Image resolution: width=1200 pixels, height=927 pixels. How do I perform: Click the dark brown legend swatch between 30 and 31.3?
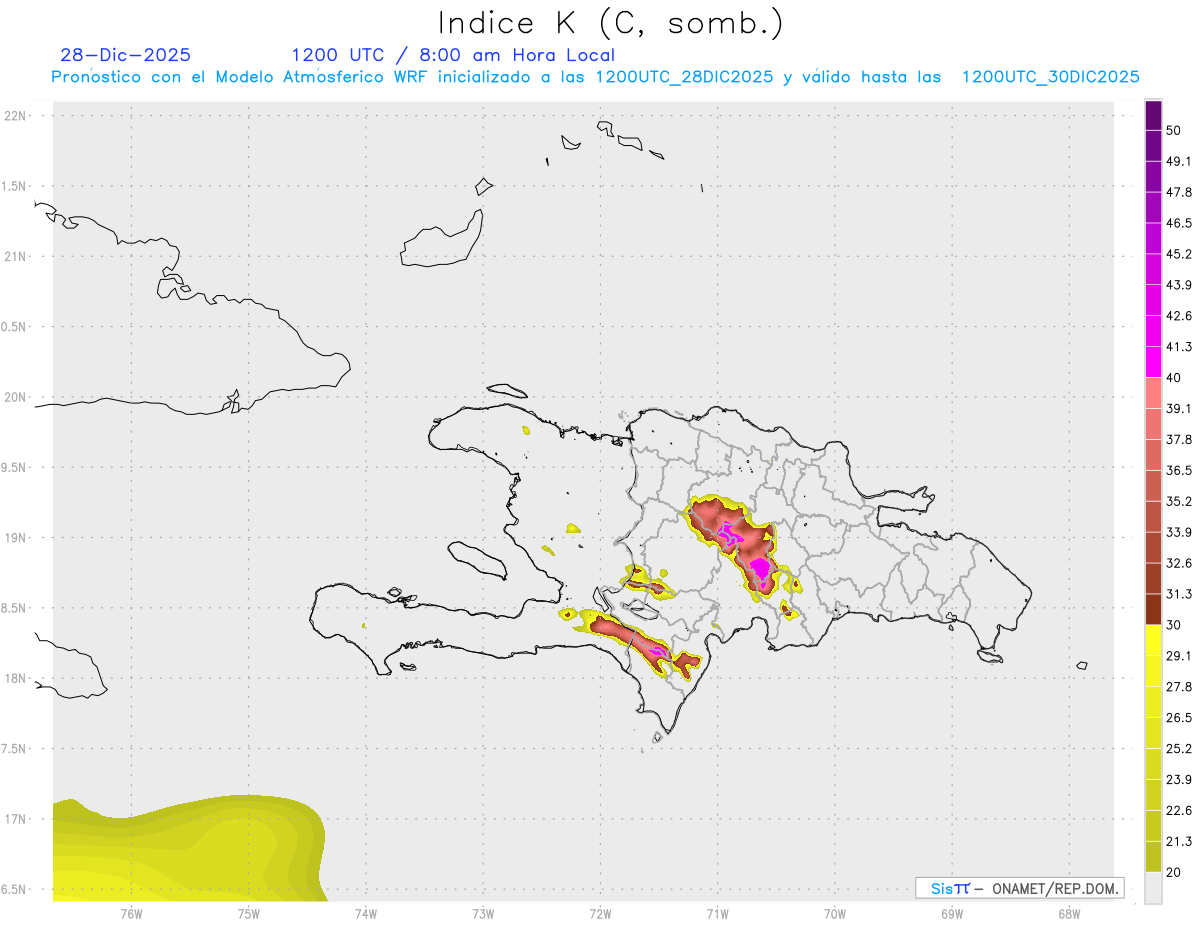point(1153,610)
